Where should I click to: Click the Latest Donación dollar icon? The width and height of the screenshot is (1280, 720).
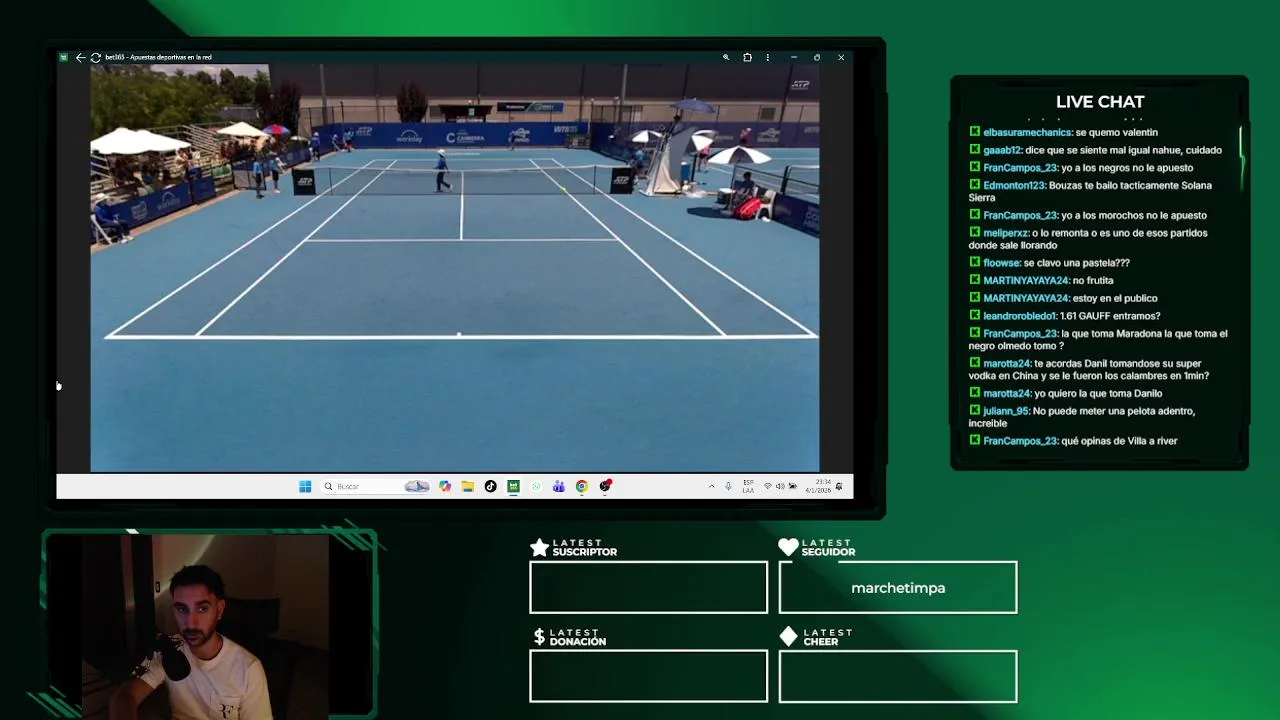tap(539, 637)
